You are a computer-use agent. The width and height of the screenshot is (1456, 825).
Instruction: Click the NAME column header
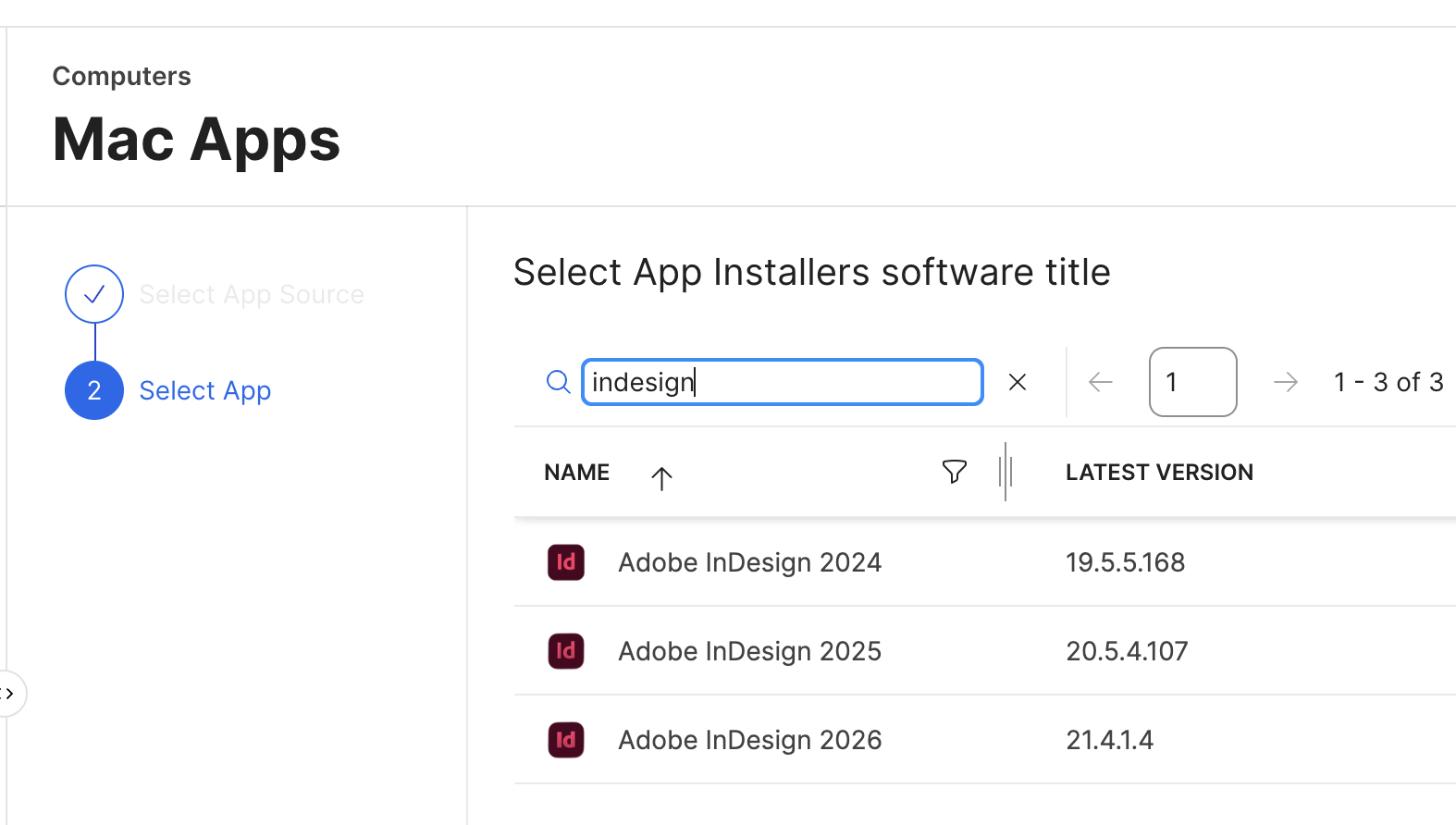click(x=576, y=473)
